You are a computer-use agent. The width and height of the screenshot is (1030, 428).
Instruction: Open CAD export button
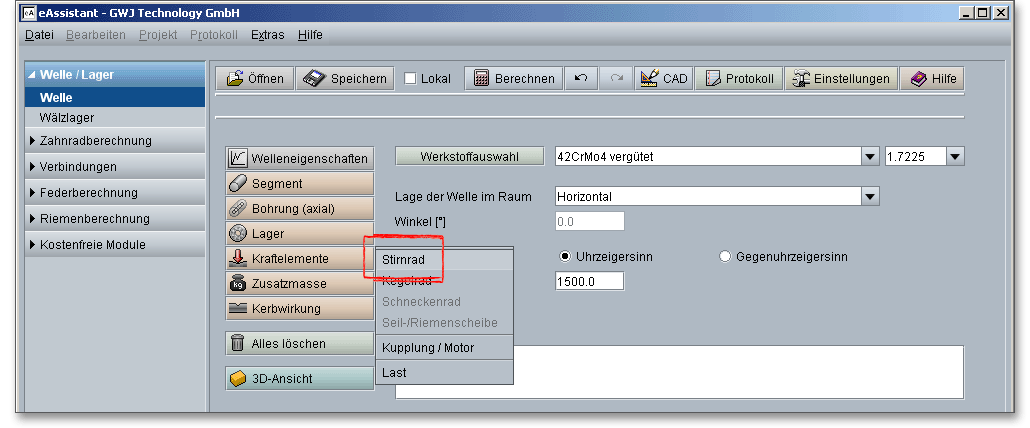662,79
